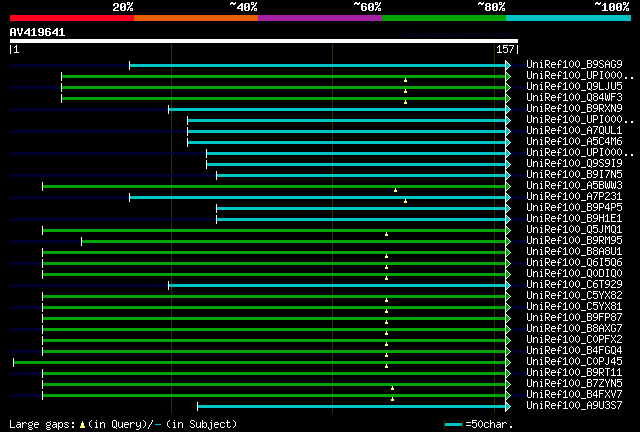The width and height of the screenshot is (640, 432).
Task: Click the Large gaps legend text
Action: (42, 424)
